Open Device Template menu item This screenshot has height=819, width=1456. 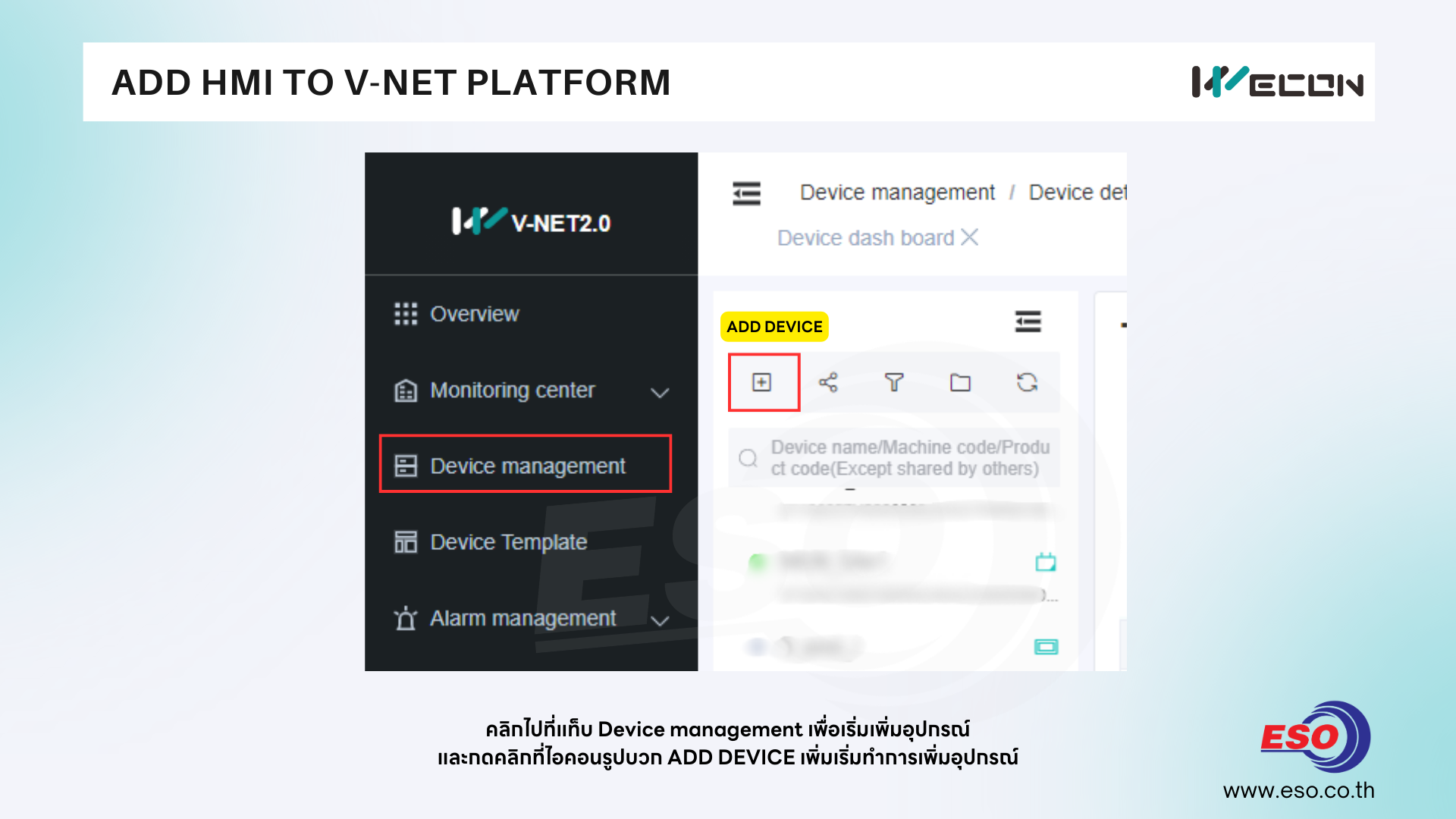[508, 542]
